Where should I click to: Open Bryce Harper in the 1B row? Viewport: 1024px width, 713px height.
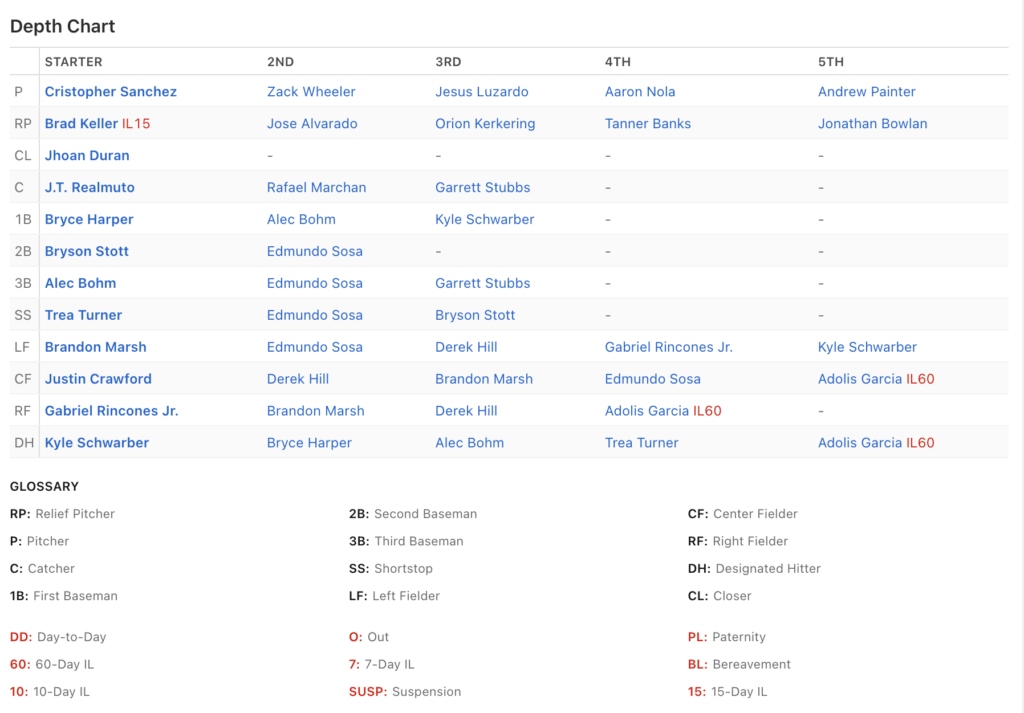(89, 219)
